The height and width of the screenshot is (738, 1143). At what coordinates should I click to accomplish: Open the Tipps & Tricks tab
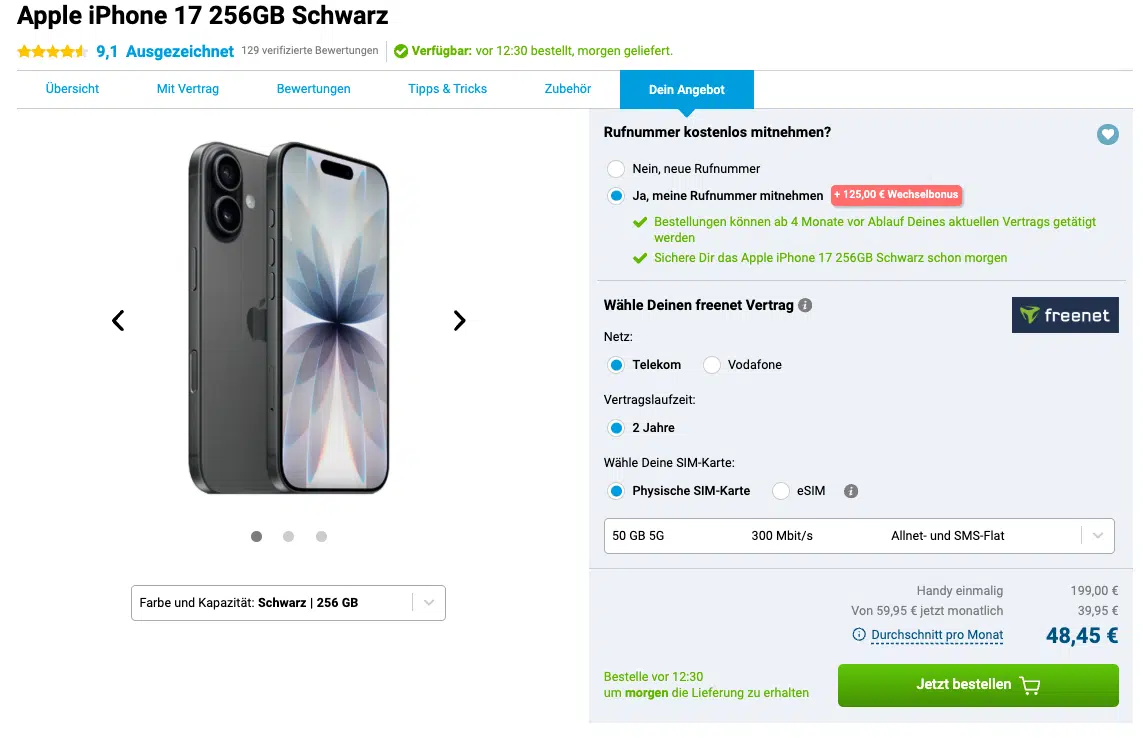pos(447,89)
